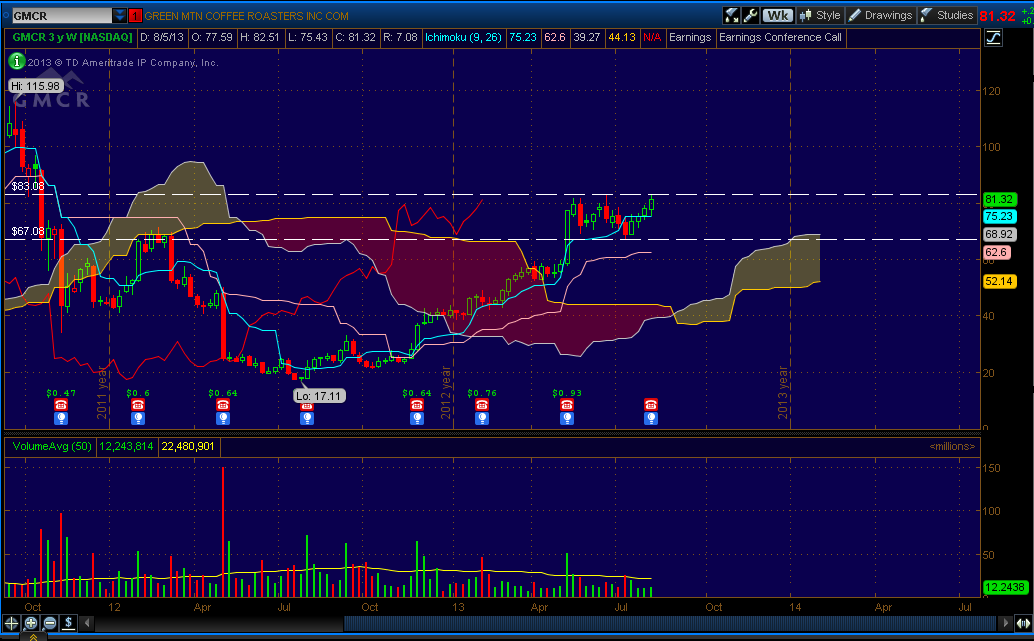Viewport: 1034px width, 641px height.
Task: Click the Wk timeframe button
Action: pyautogui.click(x=777, y=15)
